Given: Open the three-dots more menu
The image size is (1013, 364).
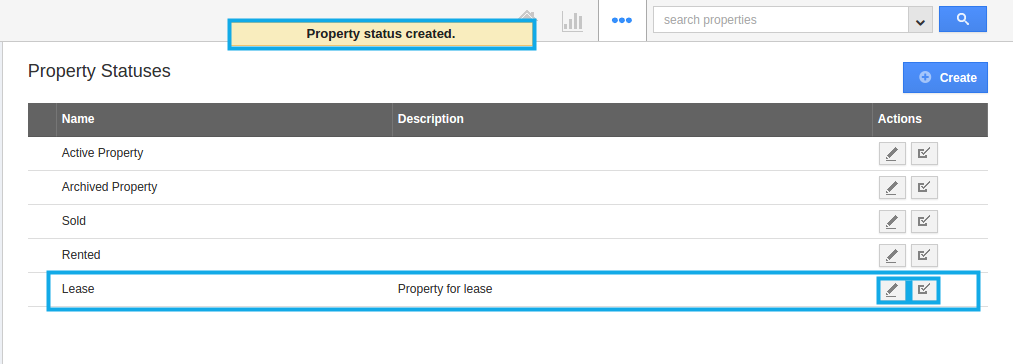Looking at the screenshot, I should click(x=621, y=20).
